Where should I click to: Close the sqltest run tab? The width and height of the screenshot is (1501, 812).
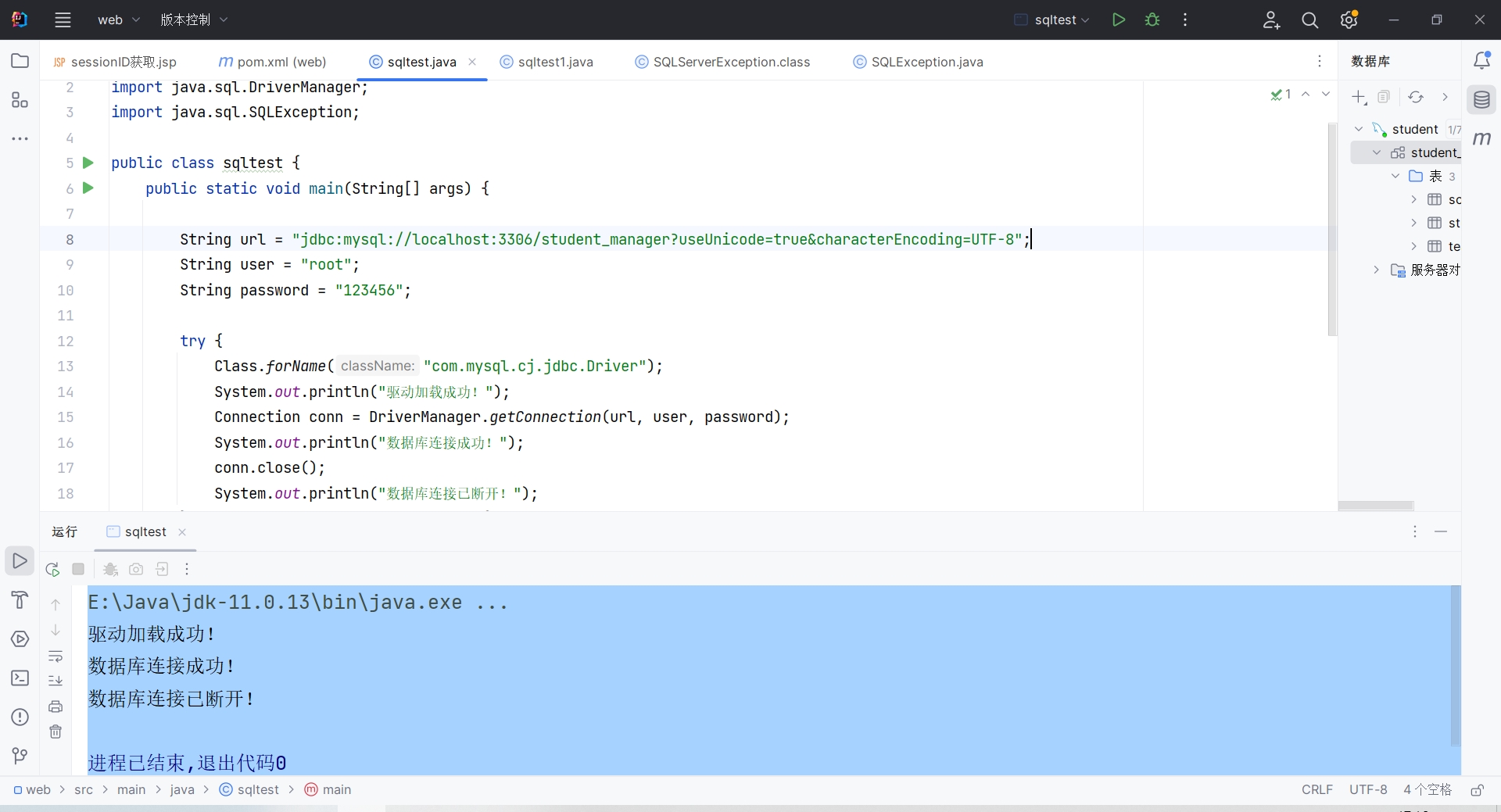[x=182, y=531]
